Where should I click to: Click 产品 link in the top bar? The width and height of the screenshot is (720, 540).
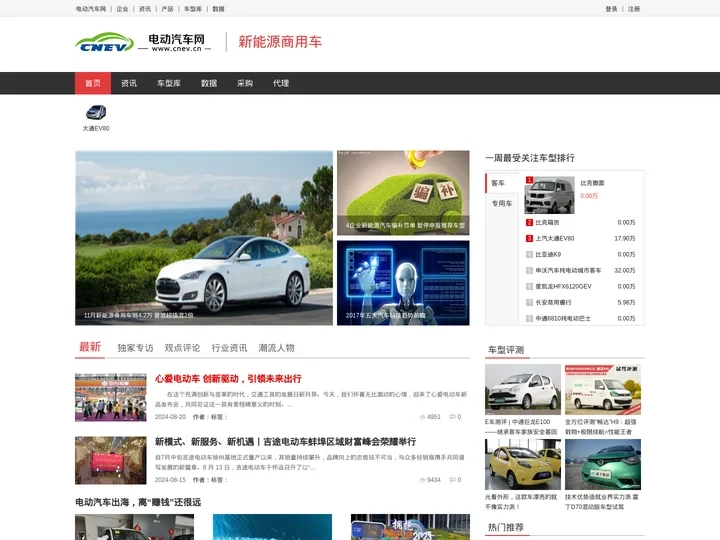pyautogui.click(x=168, y=9)
